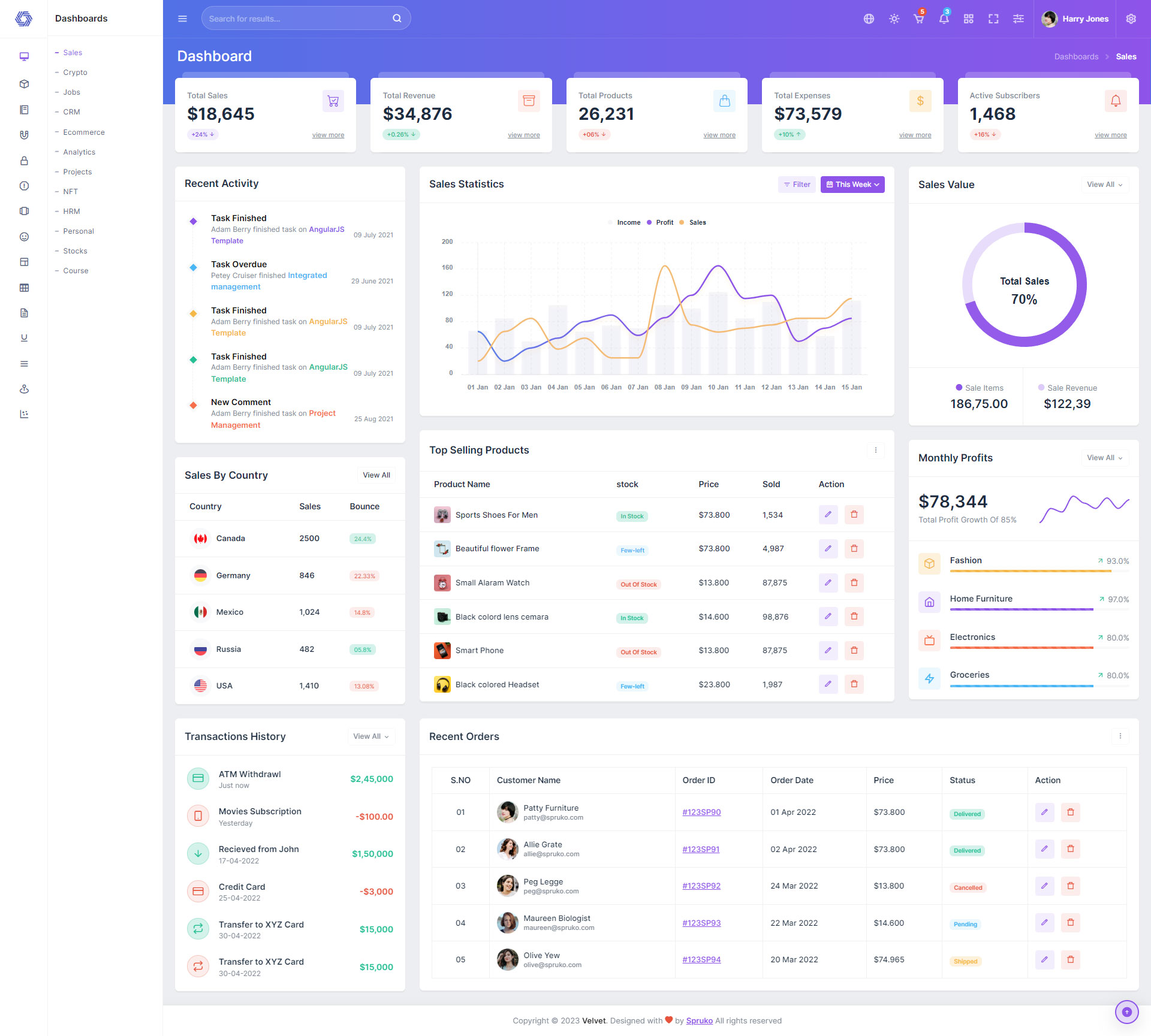1151x1036 pixels.
Task: Open the This Week dropdown
Action: coord(852,185)
